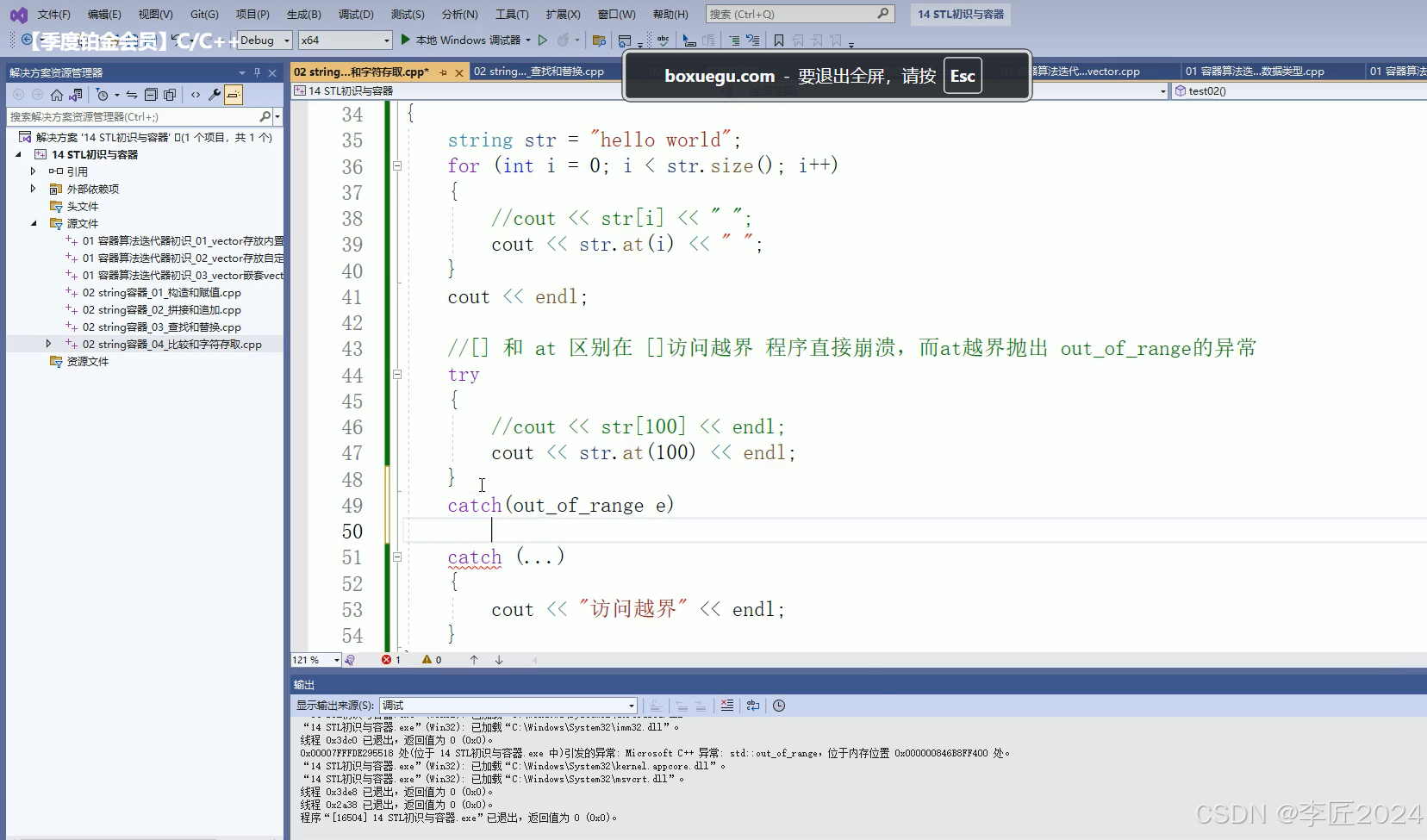Image resolution: width=1427 pixels, height=840 pixels.
Task: Collapse the for loop at line 36
Action: point(397,166)
